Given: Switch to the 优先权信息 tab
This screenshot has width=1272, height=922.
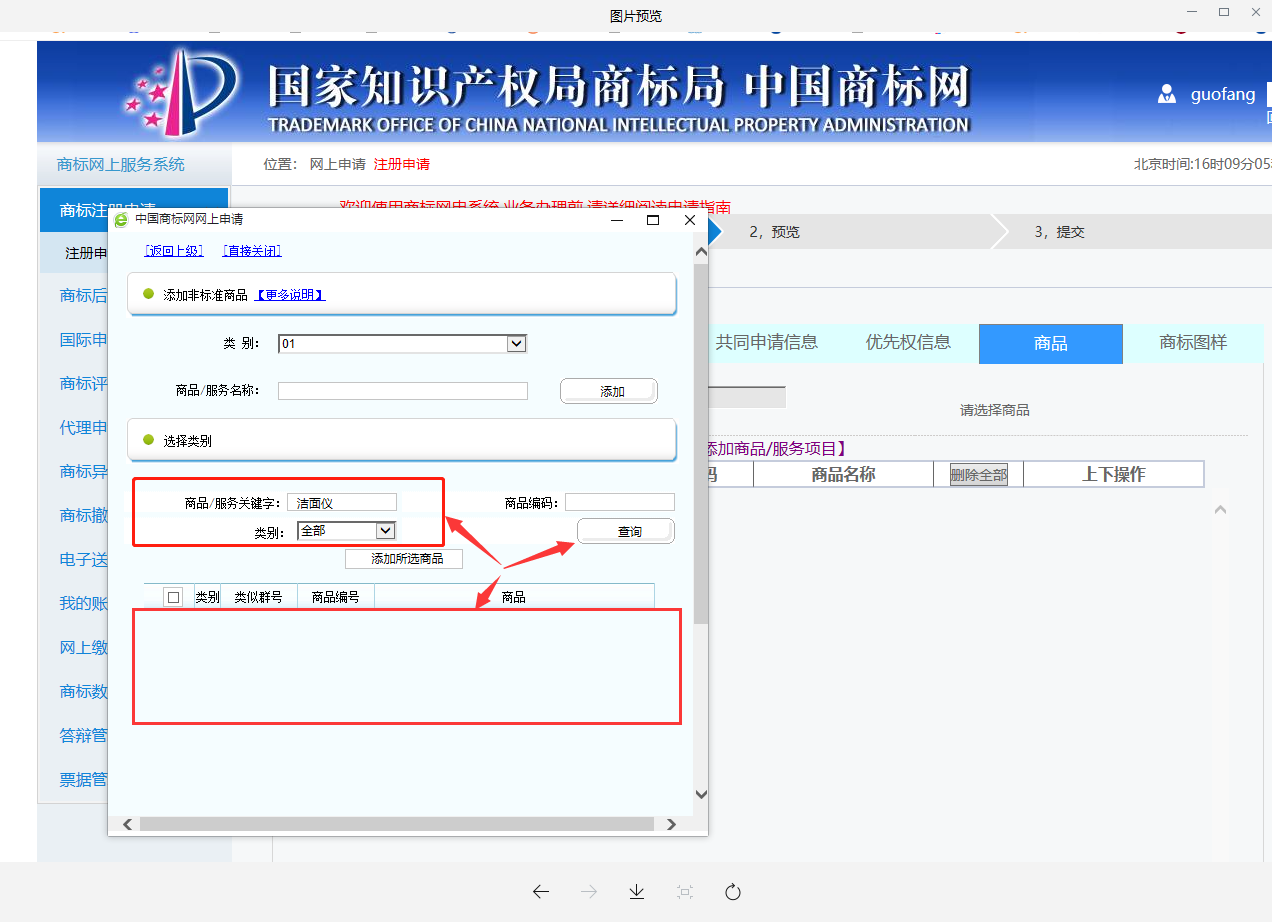Looking at the screenshot, I should coord(908,343).
